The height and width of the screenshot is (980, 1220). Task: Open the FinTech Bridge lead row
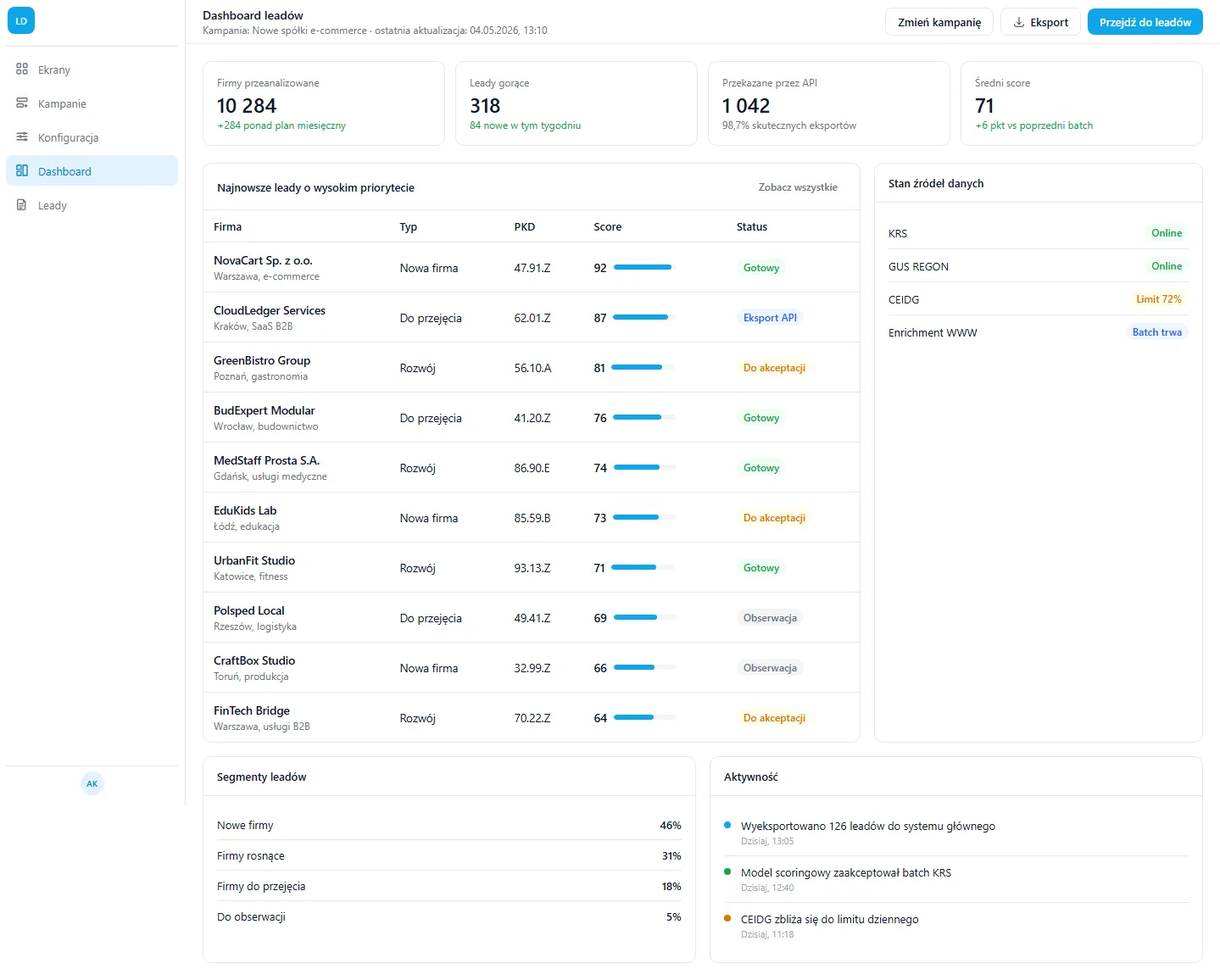point(532,718)
